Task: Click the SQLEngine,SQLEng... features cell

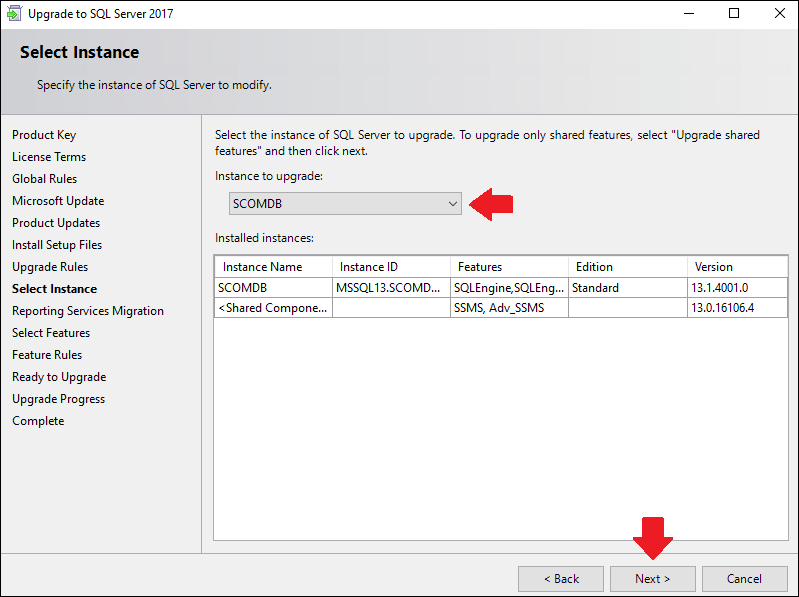Action: (510, 288)
